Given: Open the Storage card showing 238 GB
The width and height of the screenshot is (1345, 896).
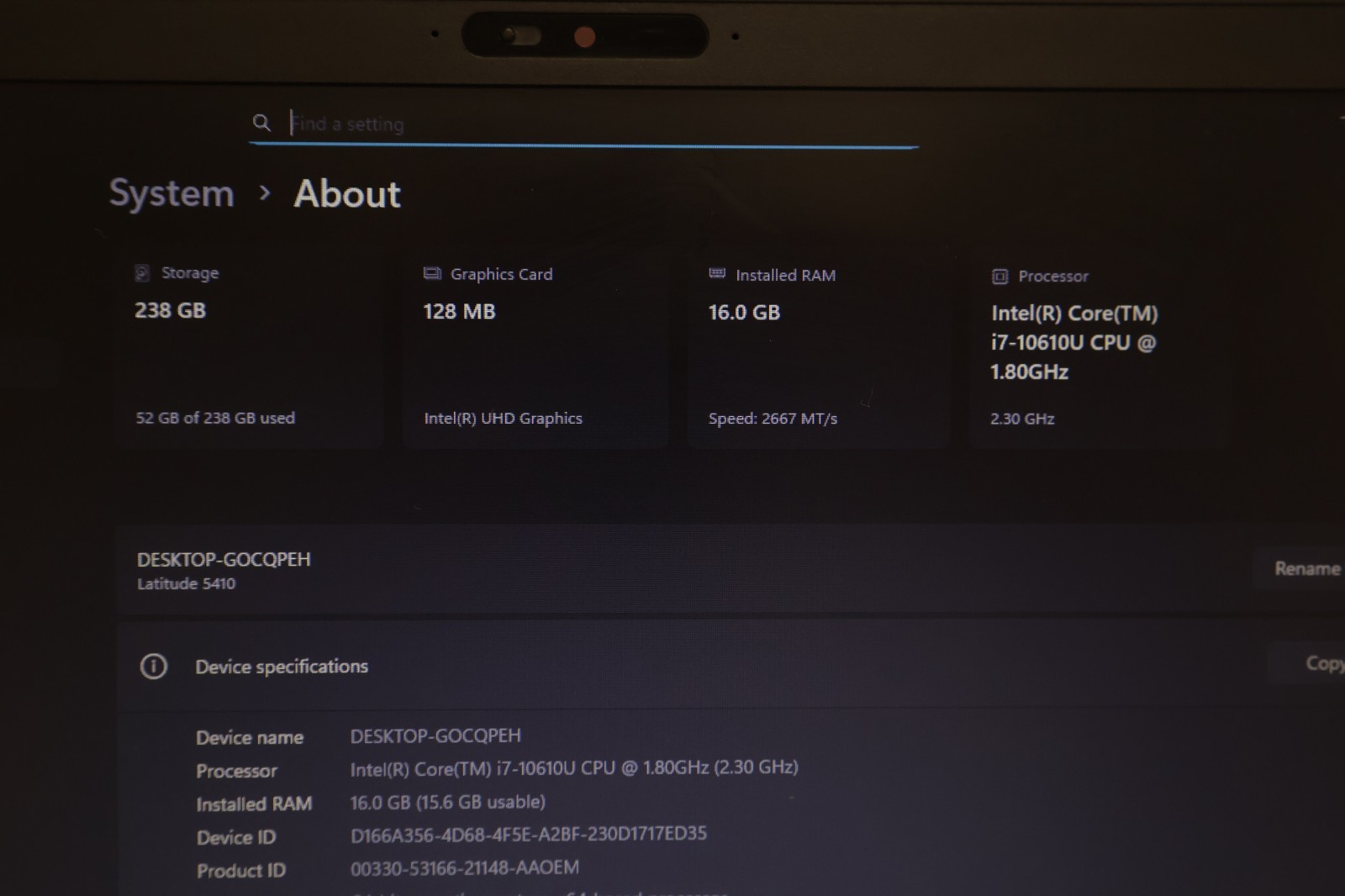Looking at the screenshot, I should tap(250, 348).
